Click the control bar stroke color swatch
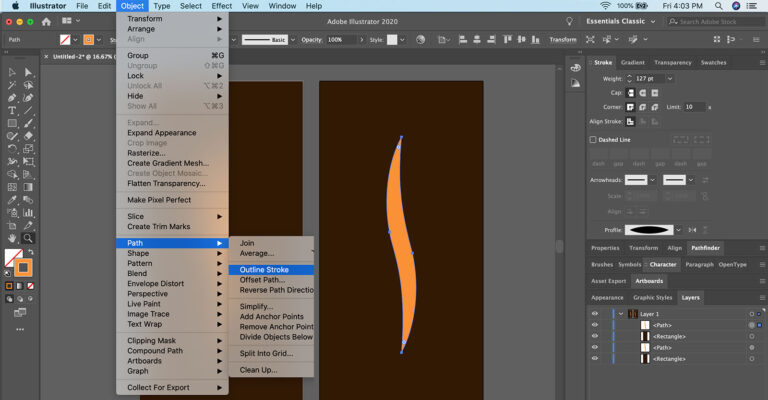This screenshot has height=400, width=768. tap(88, 40)
